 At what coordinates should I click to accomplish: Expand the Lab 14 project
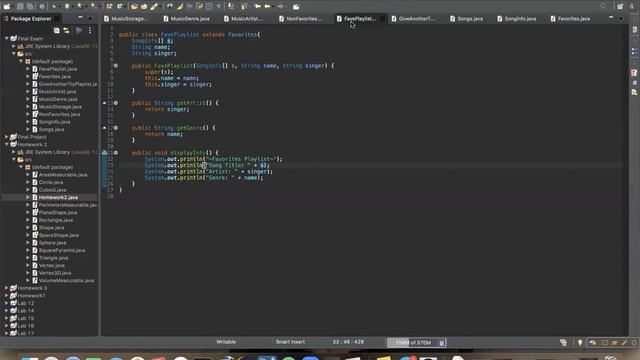coord(7,311)
